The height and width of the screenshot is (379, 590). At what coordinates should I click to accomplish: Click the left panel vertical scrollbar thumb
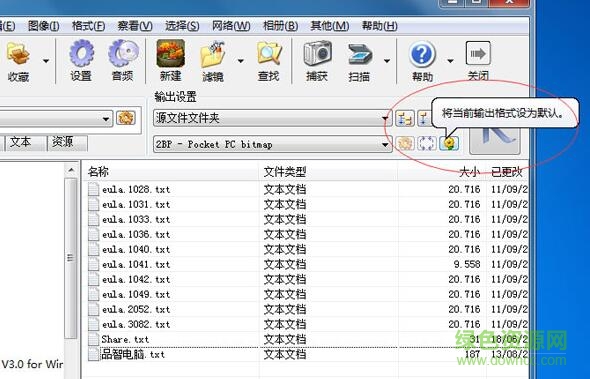[70, 258]
